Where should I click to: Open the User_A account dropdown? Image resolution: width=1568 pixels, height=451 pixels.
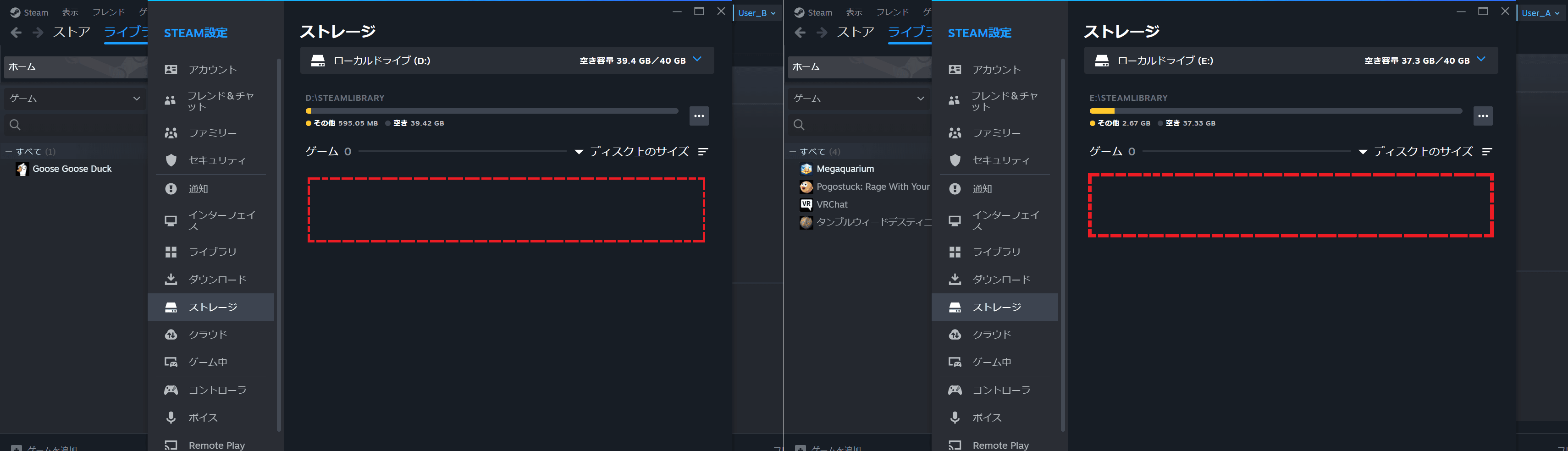1540,13
